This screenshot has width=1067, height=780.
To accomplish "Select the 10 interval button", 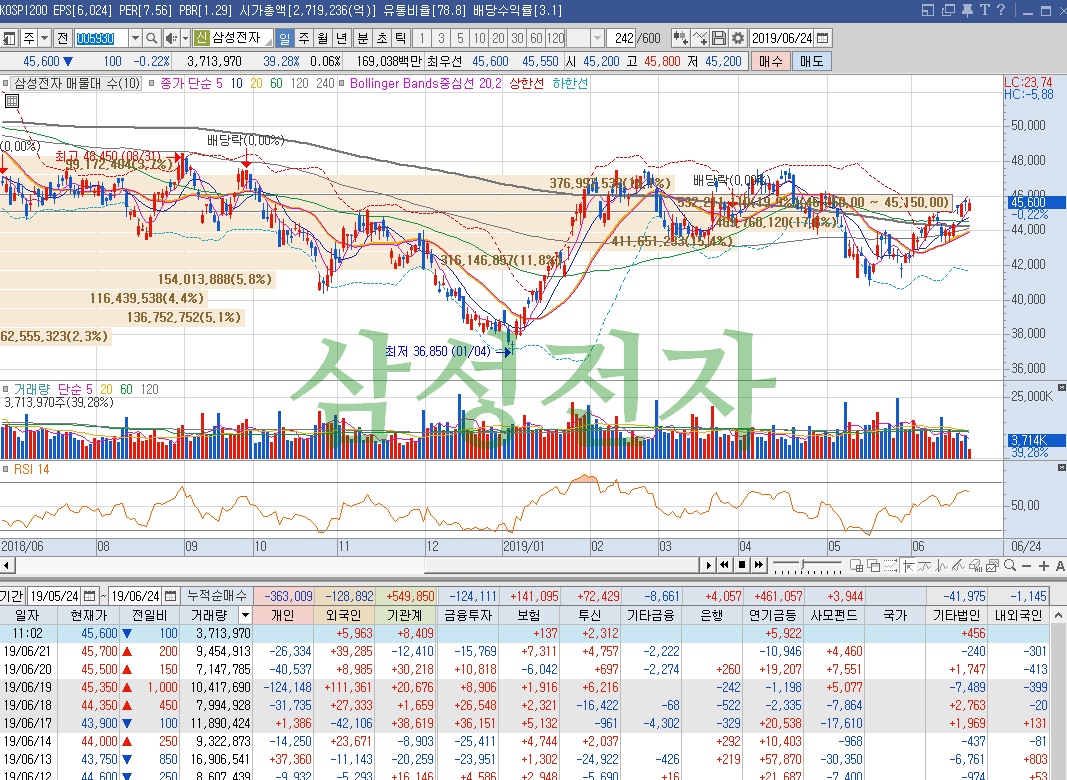I will [x=479, y=38].
